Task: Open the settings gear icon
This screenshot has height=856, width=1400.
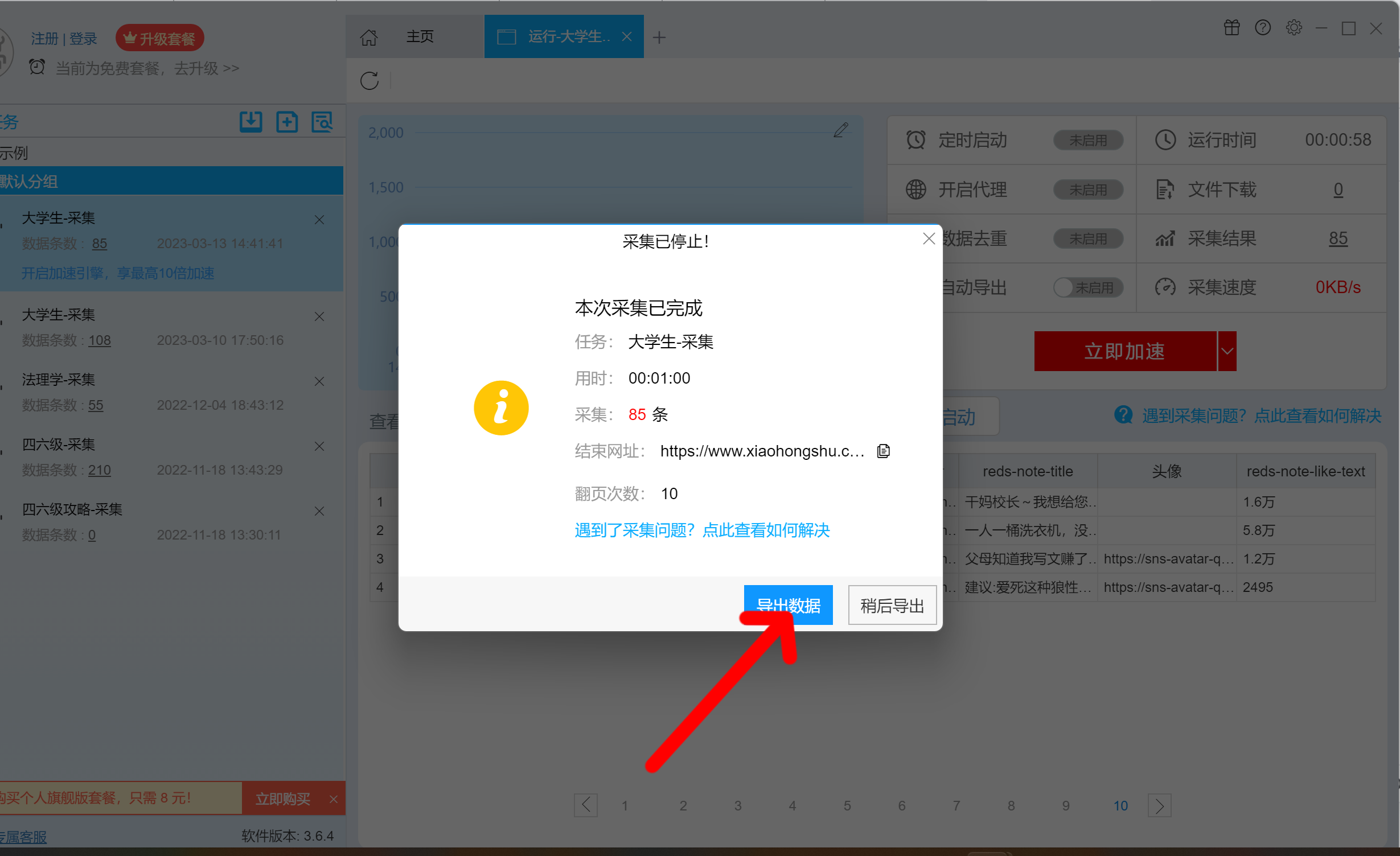Action: click(1294, 27)
